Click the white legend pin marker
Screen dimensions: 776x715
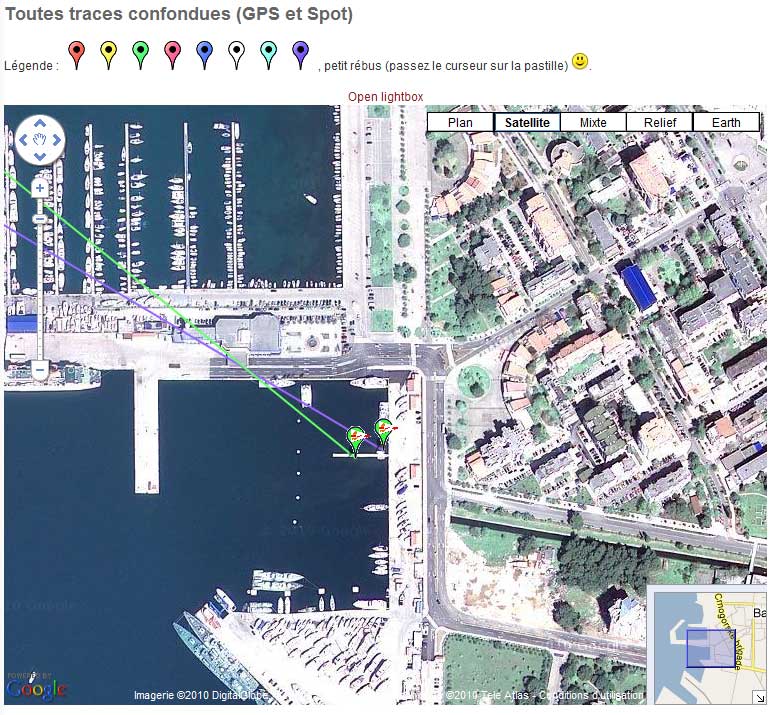[x=236, y=52]
